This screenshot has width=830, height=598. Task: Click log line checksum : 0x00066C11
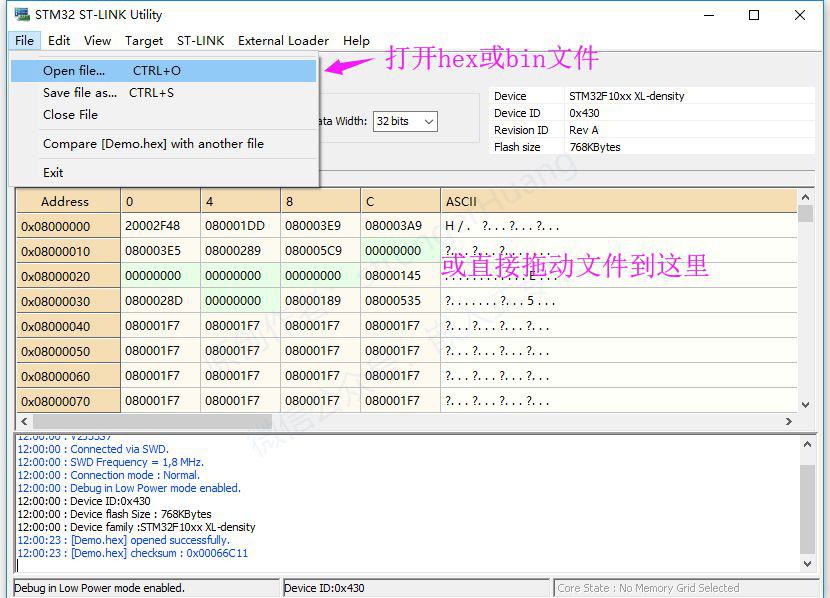pyautogui.click(x=132, y=554)
